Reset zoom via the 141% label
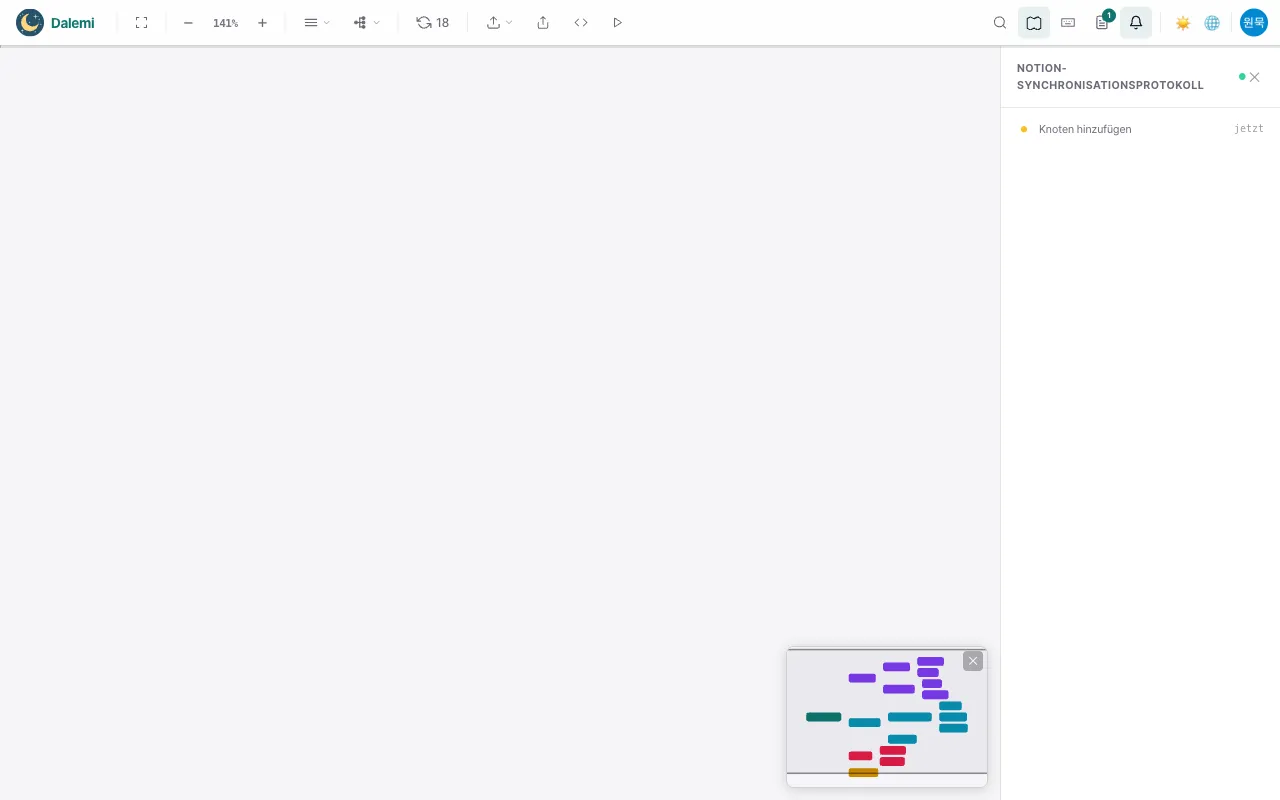This screenshot has height=800, width=1280. coord(225,23)
